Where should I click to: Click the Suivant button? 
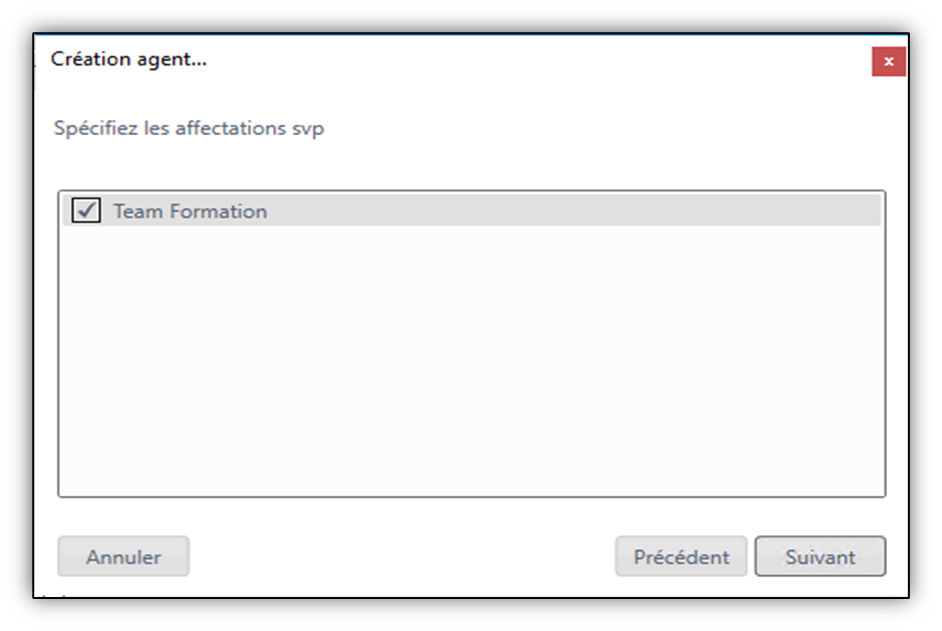pyautogui.click(x=820, y=556)
